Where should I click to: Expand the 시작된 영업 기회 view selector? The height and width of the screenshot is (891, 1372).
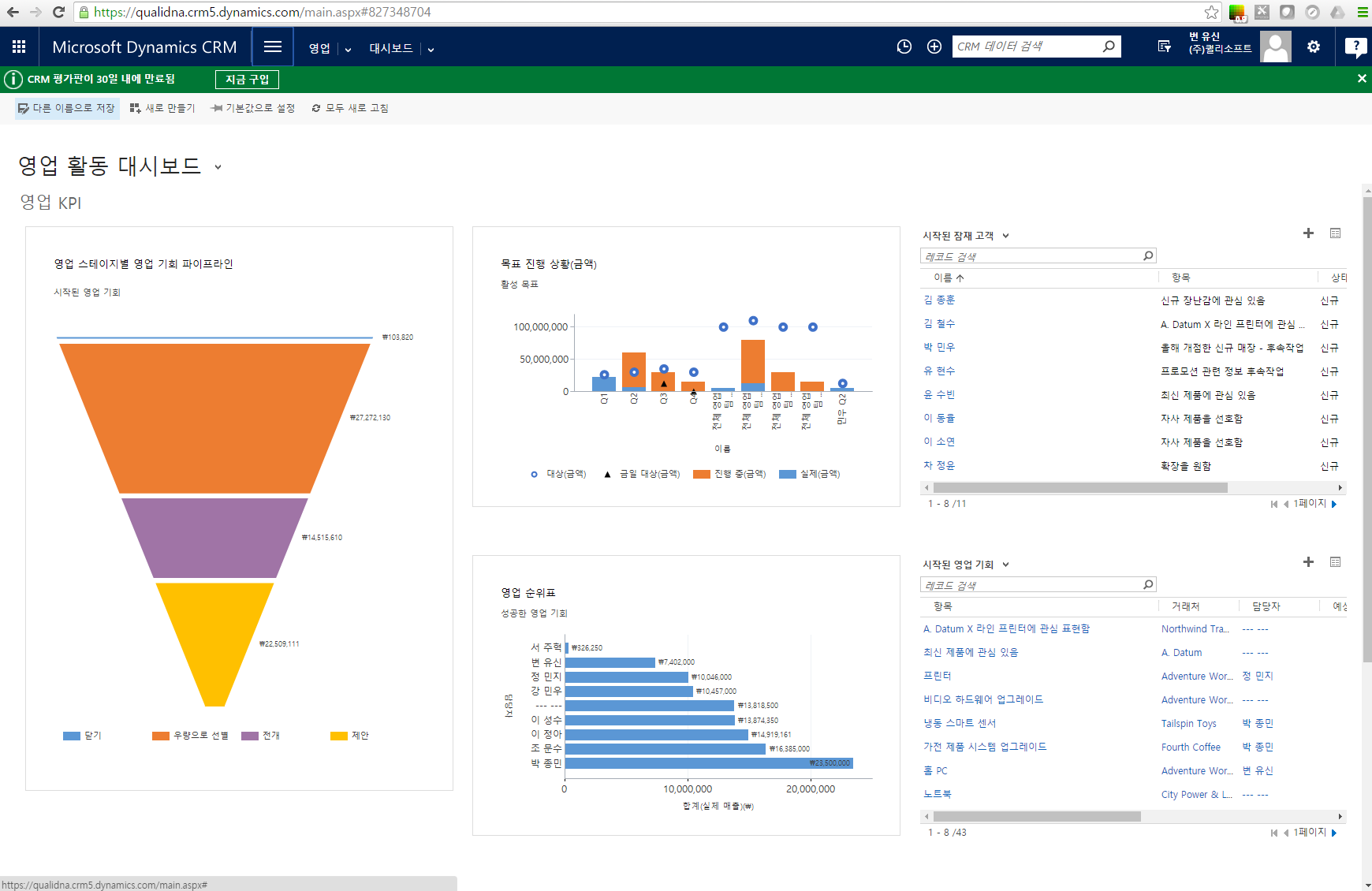point(1005,565)
